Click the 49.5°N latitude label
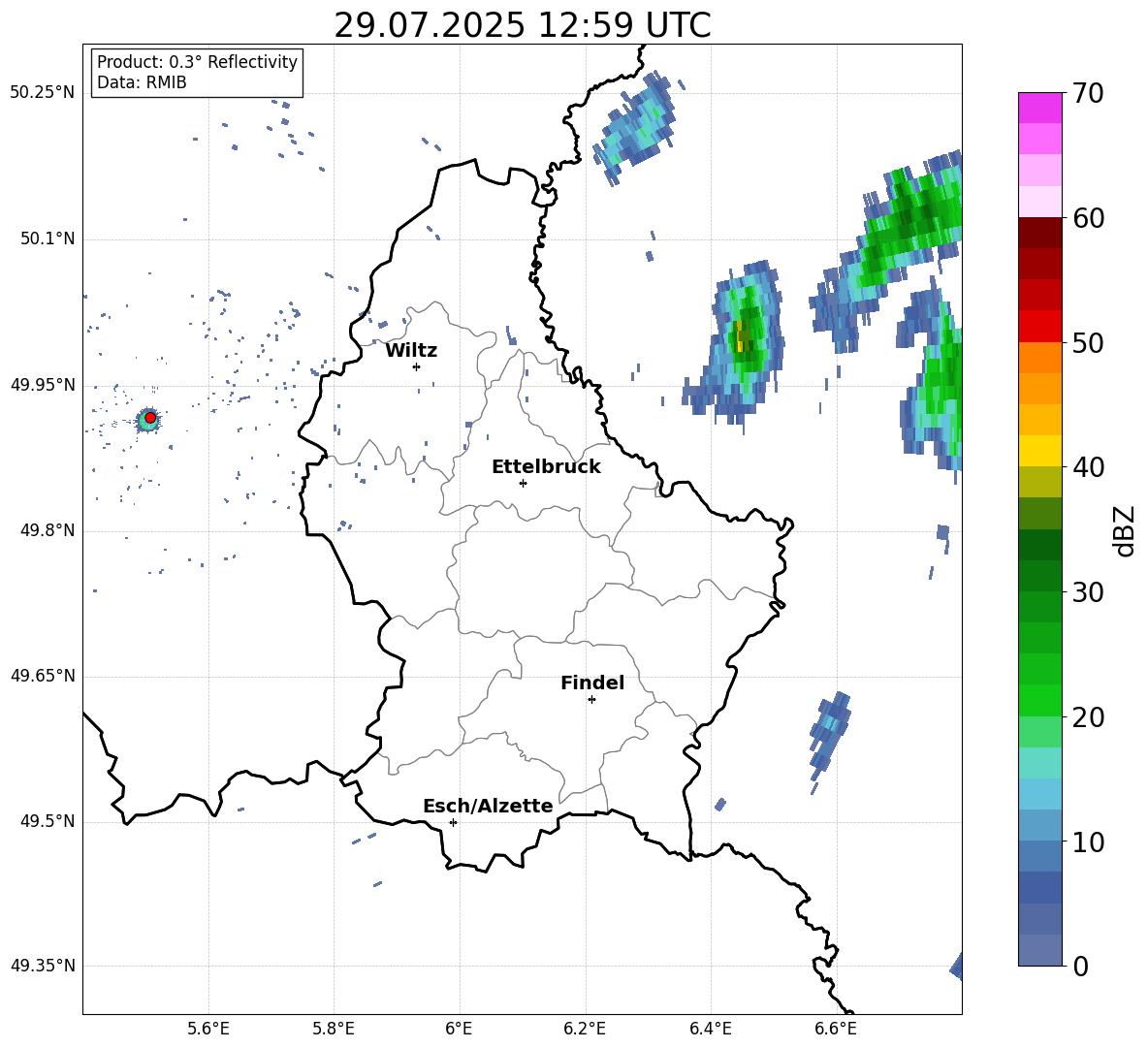The image size is (1148, 1048). [x=48, y=821]
